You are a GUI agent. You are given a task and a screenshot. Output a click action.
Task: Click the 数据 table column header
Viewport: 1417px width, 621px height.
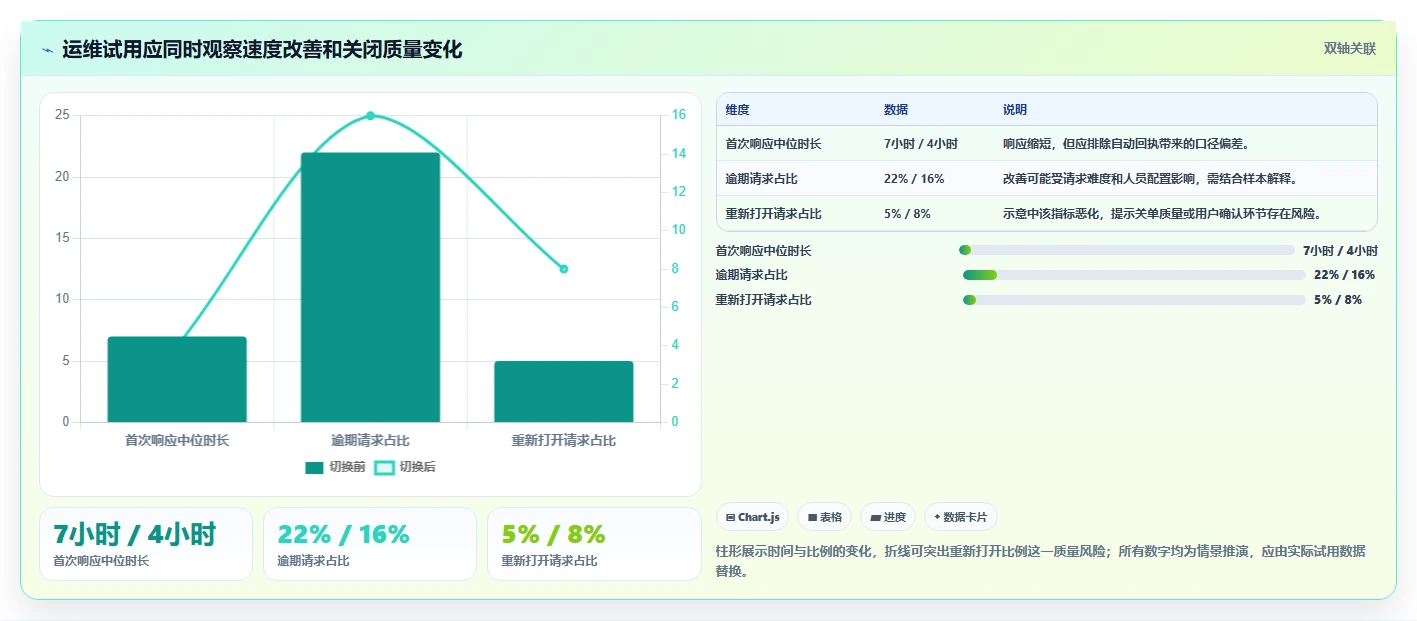[x=896, y=110]
